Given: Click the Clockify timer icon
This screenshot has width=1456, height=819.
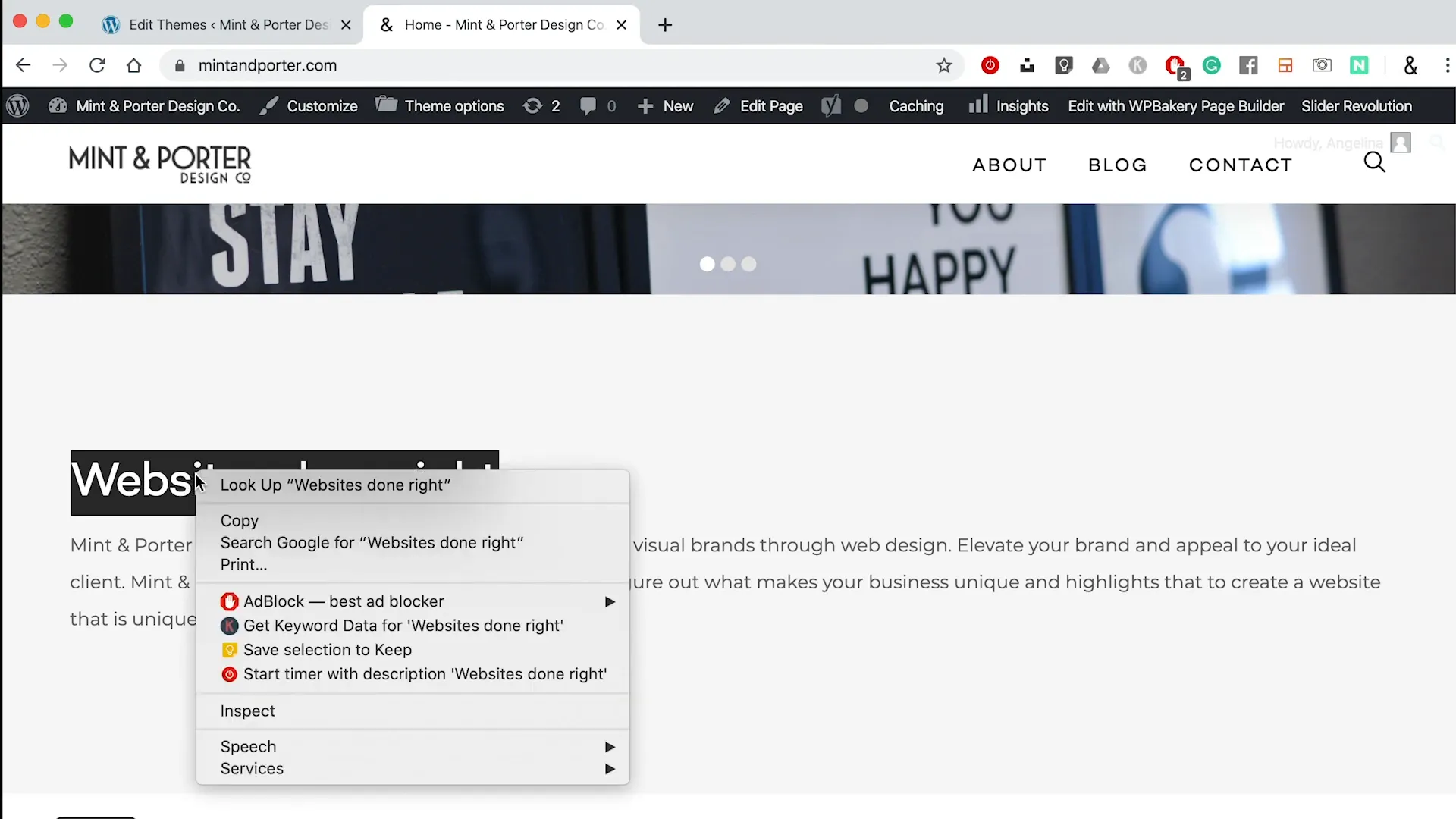Looking at the screenshot, I should [x=989, y=65].
